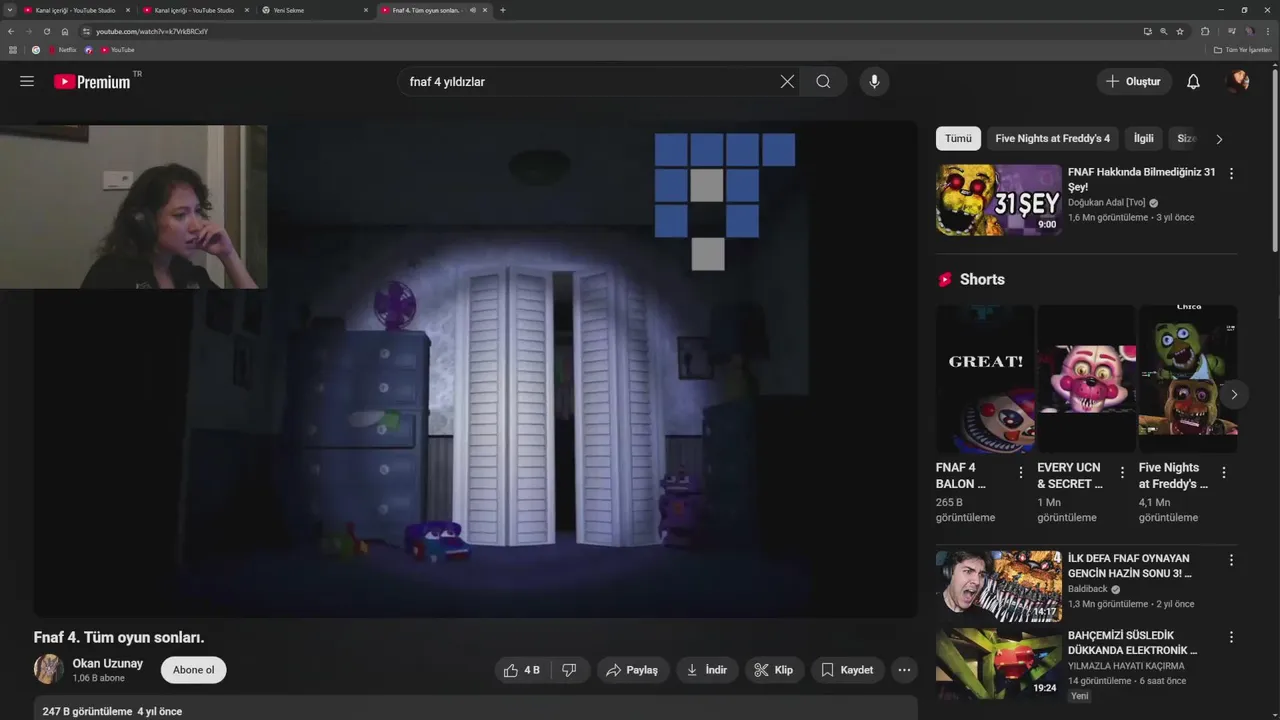Click Oluştur create button
1280x720 pixels.
(x=1134, y=81)
